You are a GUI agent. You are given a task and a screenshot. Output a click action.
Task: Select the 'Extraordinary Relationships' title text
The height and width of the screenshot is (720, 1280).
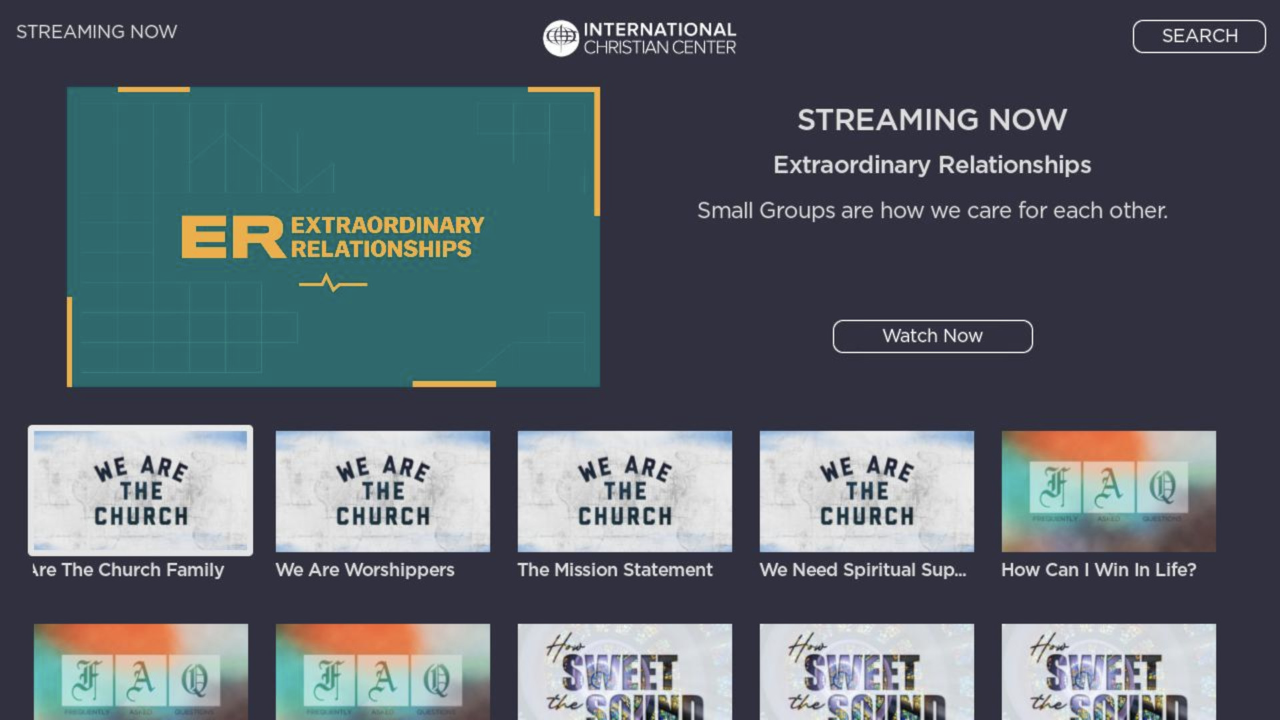(932, 165)
